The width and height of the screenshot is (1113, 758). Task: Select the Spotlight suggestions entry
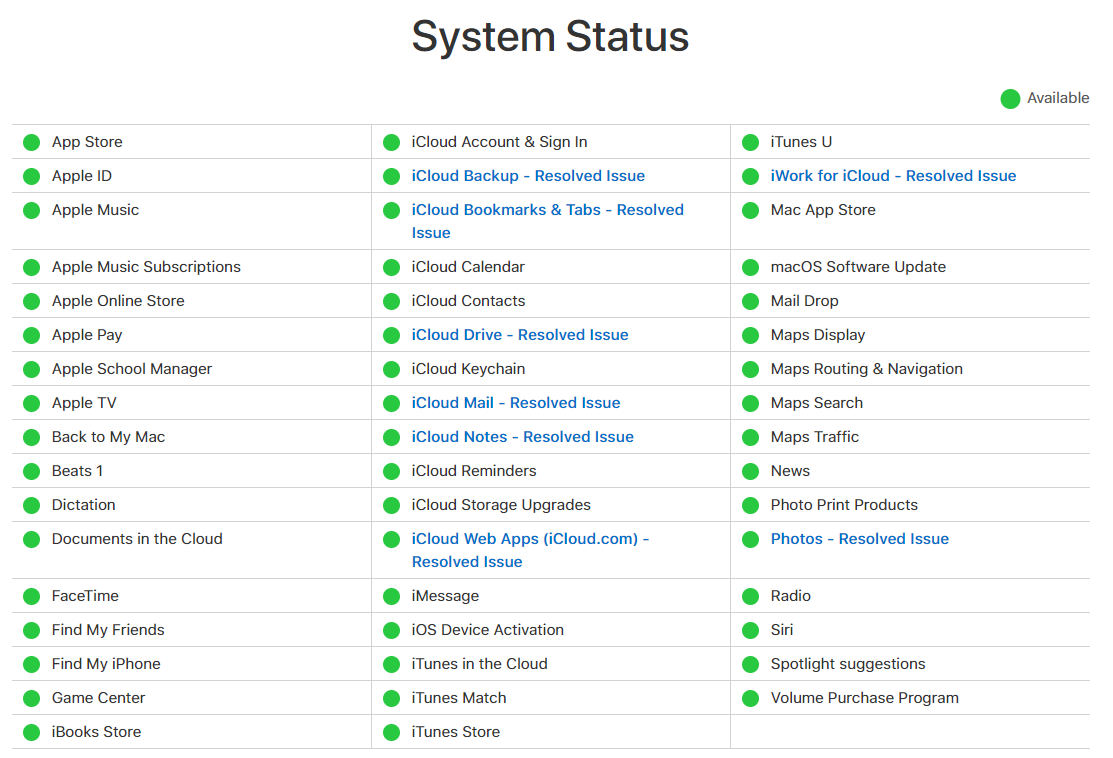click(x=848, y=664)
